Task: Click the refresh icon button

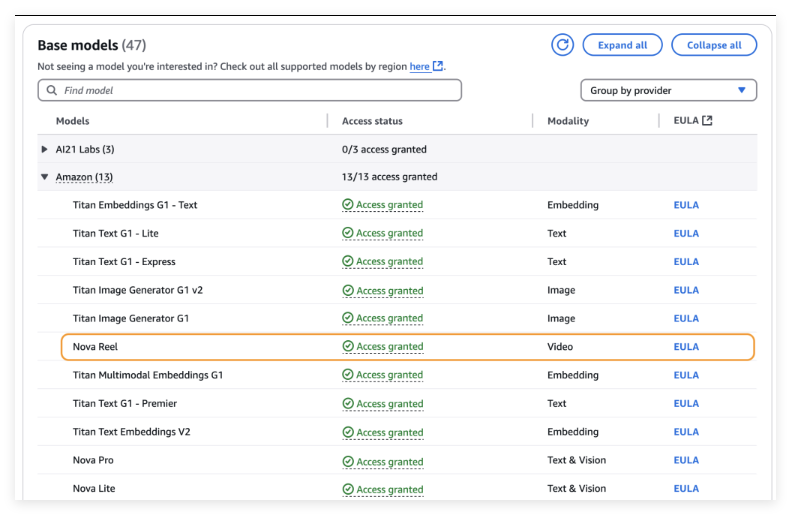Action: coord(563,45)
